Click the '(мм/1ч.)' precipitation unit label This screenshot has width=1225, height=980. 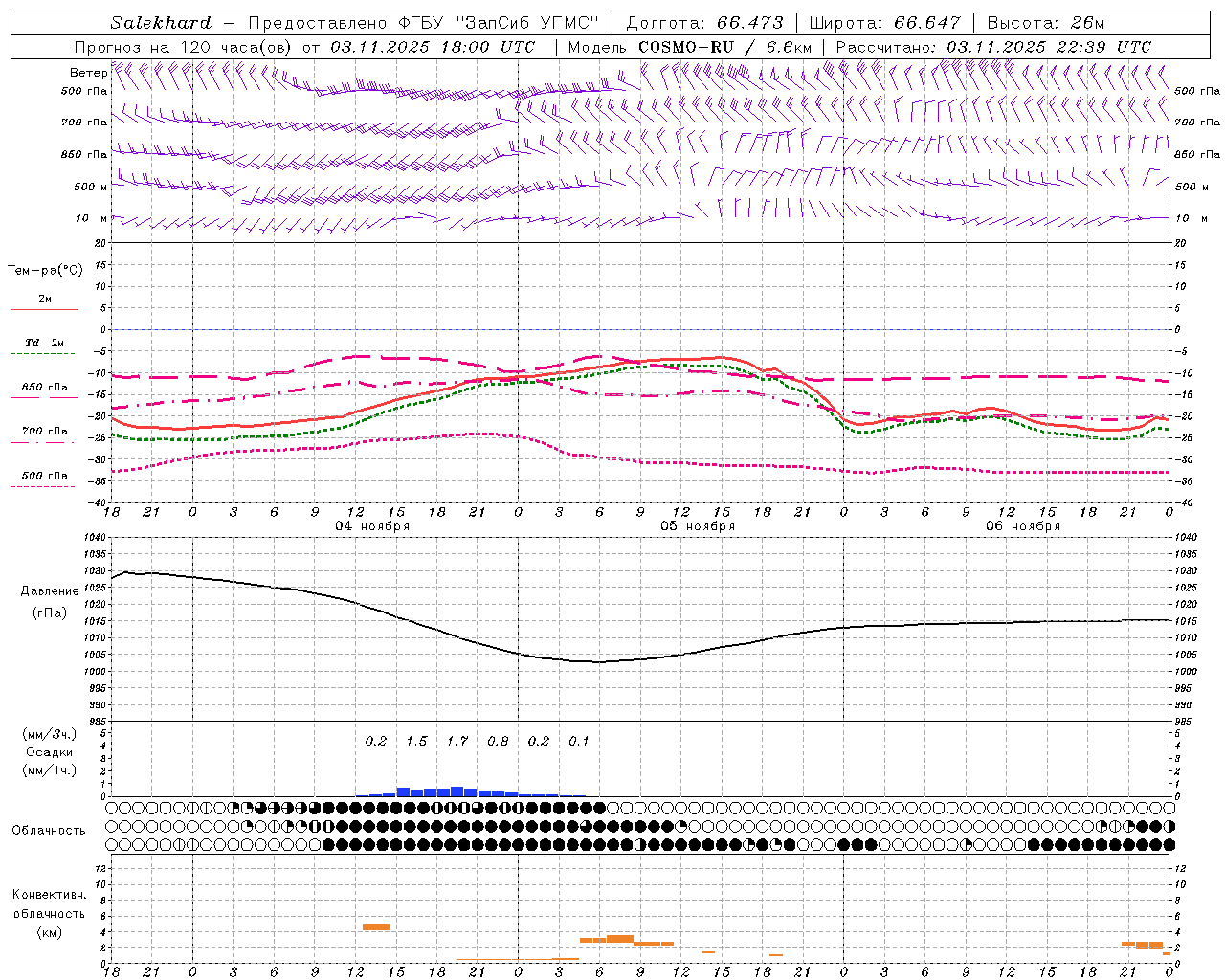coord(50,770)
